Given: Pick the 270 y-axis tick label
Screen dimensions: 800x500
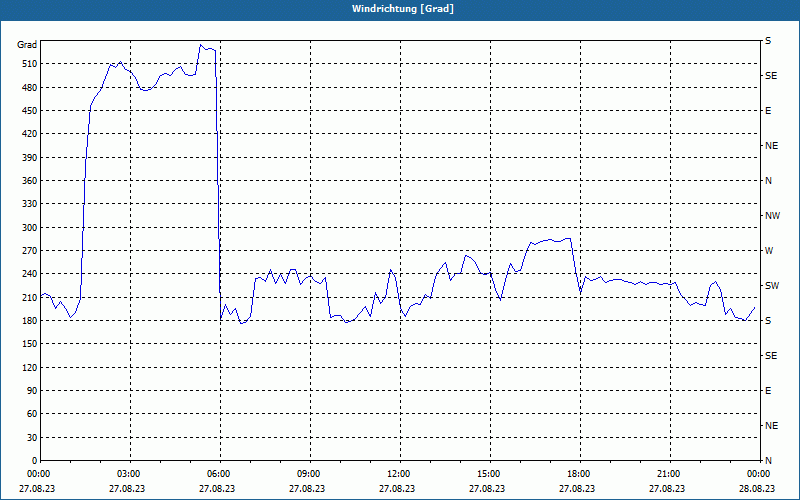Looking at the screenshot, I should [30, 251].
